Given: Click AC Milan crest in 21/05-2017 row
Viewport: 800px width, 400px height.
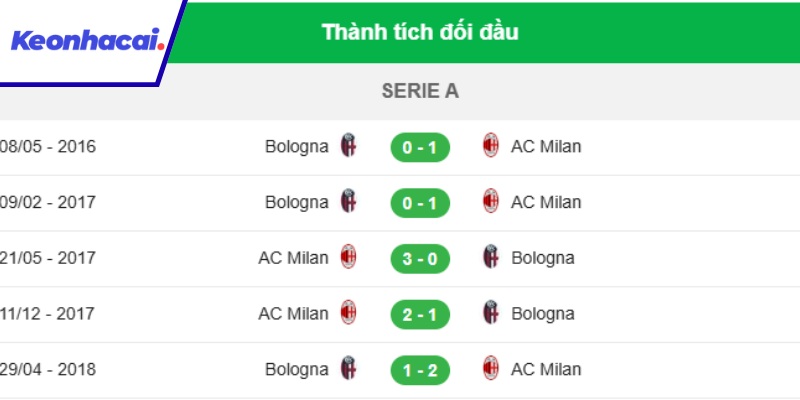Looking at the screenshot, I should click(348, 258).
